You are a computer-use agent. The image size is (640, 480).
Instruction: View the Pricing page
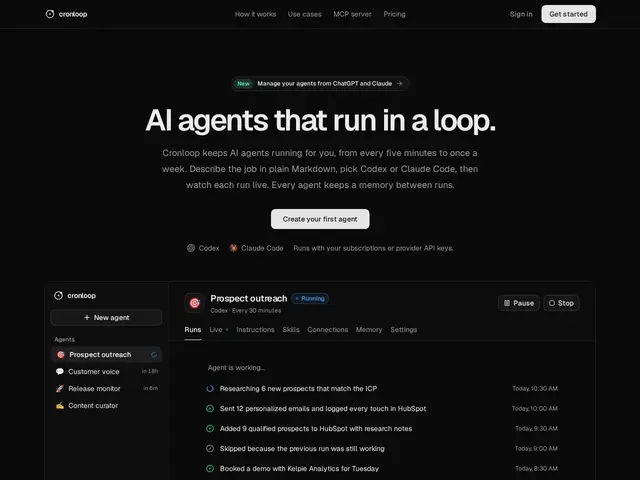(x=394, y=14)
